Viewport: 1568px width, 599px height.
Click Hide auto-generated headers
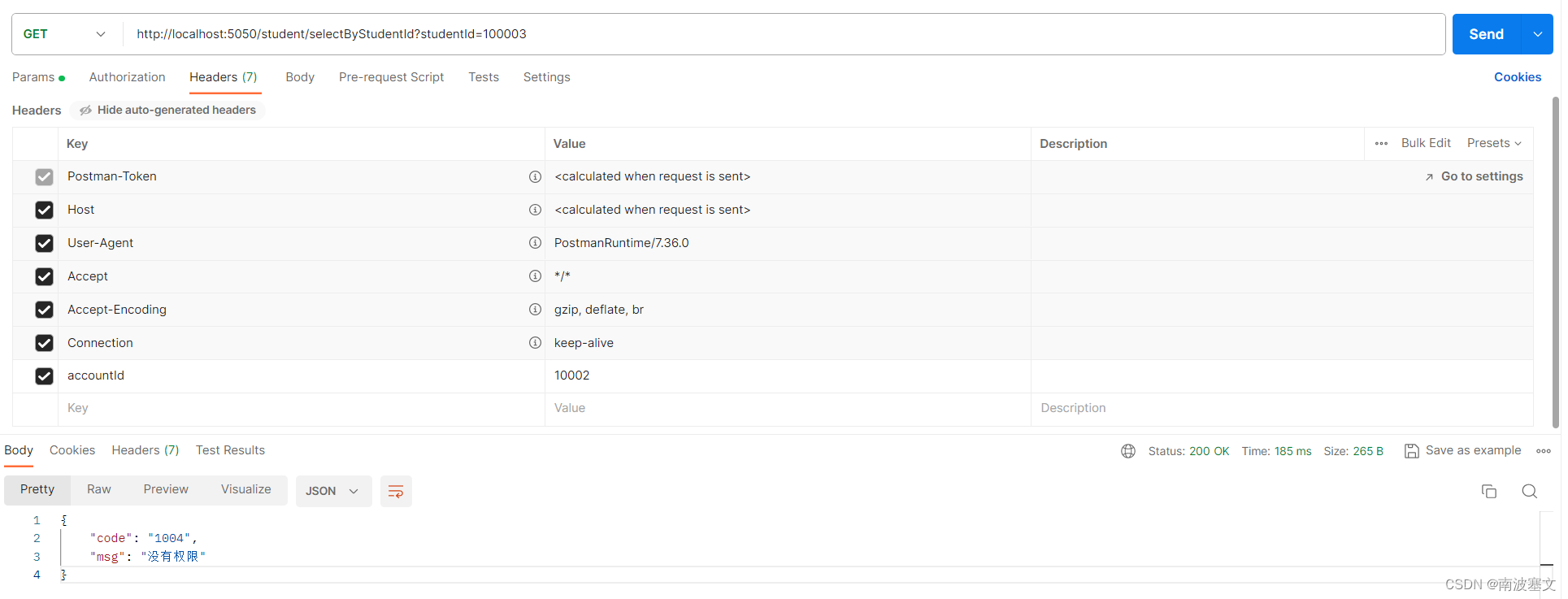pos(167,110)
